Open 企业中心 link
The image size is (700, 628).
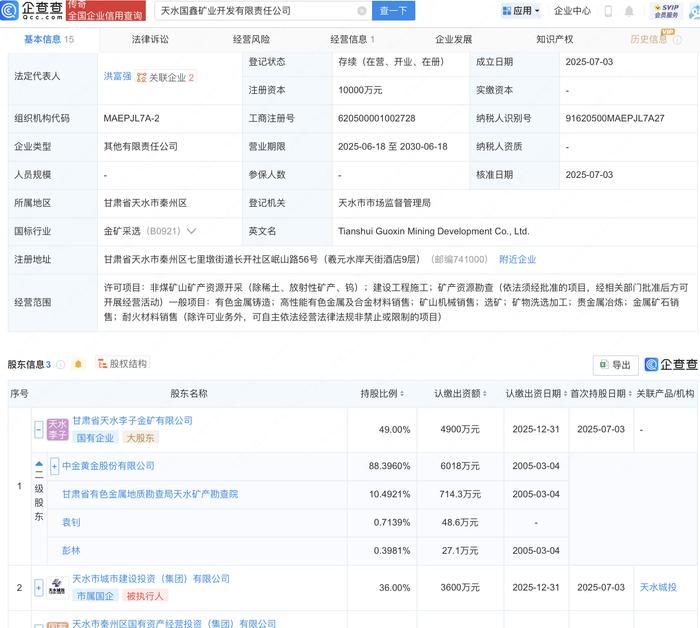tap(572, 11)
